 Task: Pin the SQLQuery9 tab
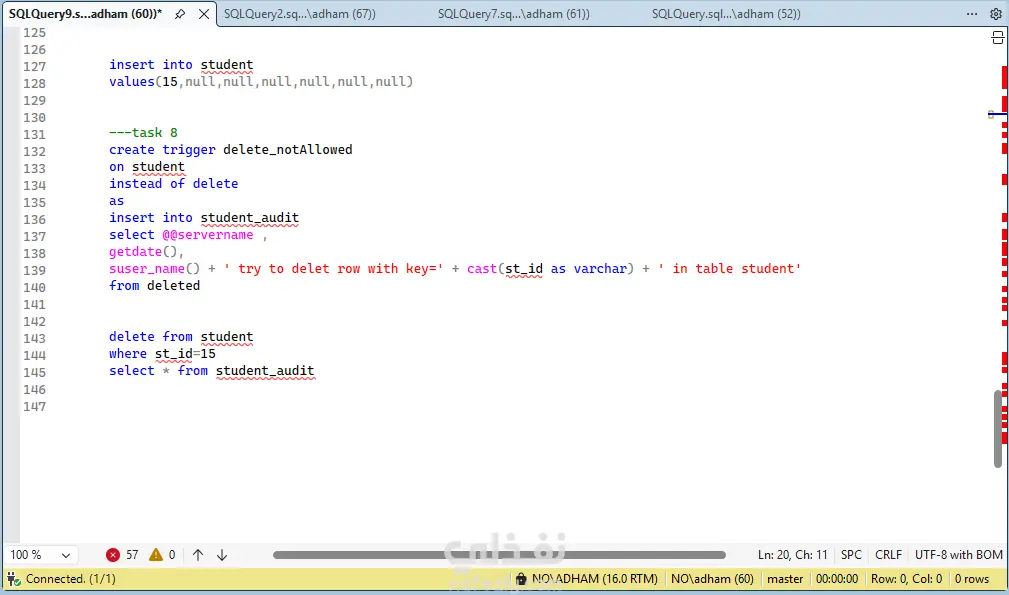[x=180, y=14]
